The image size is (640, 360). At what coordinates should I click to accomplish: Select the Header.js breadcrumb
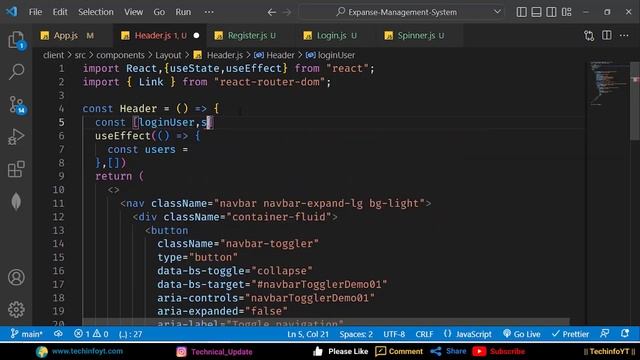pyautogui.click(x=218, y=55)
